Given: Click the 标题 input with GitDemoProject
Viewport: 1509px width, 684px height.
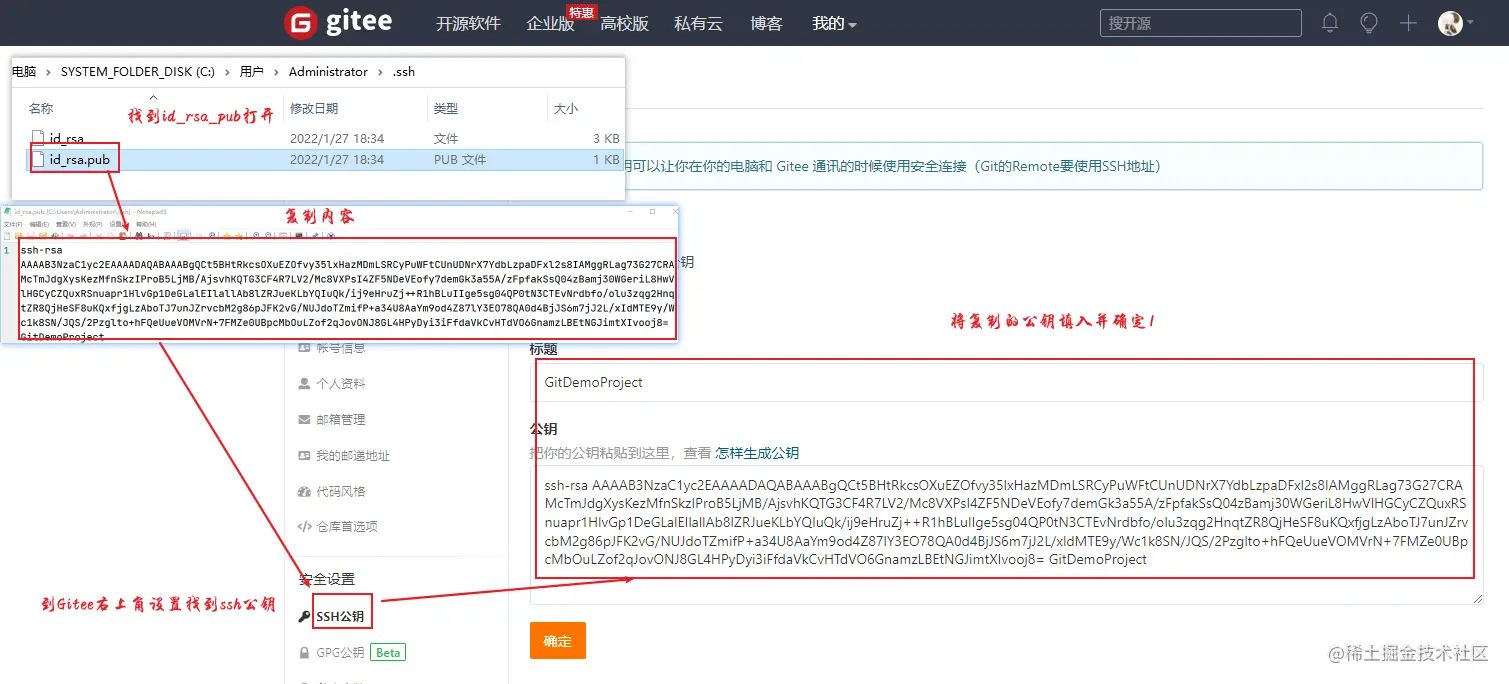Looking at the screenshot, I should [x=1006, y=382].
